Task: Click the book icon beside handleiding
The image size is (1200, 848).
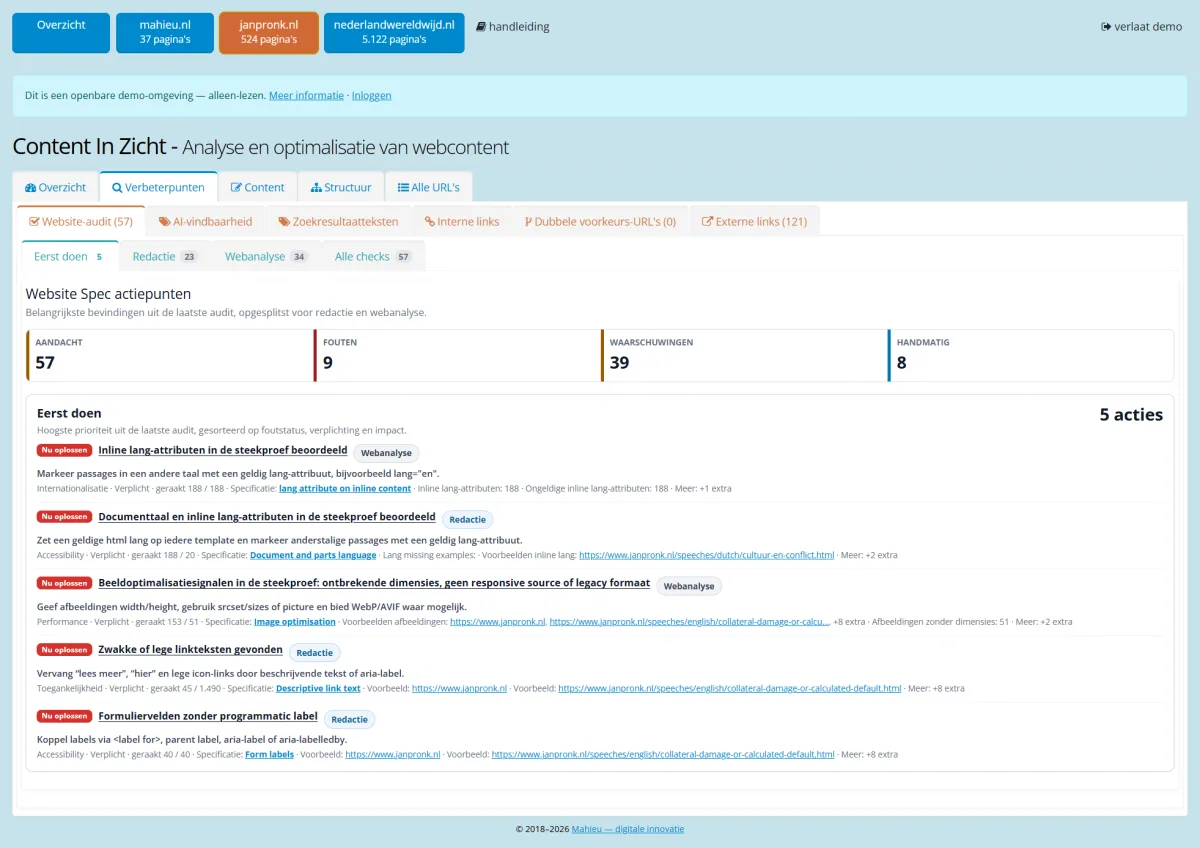Action: pyautogui.click(x=481, y=27)
